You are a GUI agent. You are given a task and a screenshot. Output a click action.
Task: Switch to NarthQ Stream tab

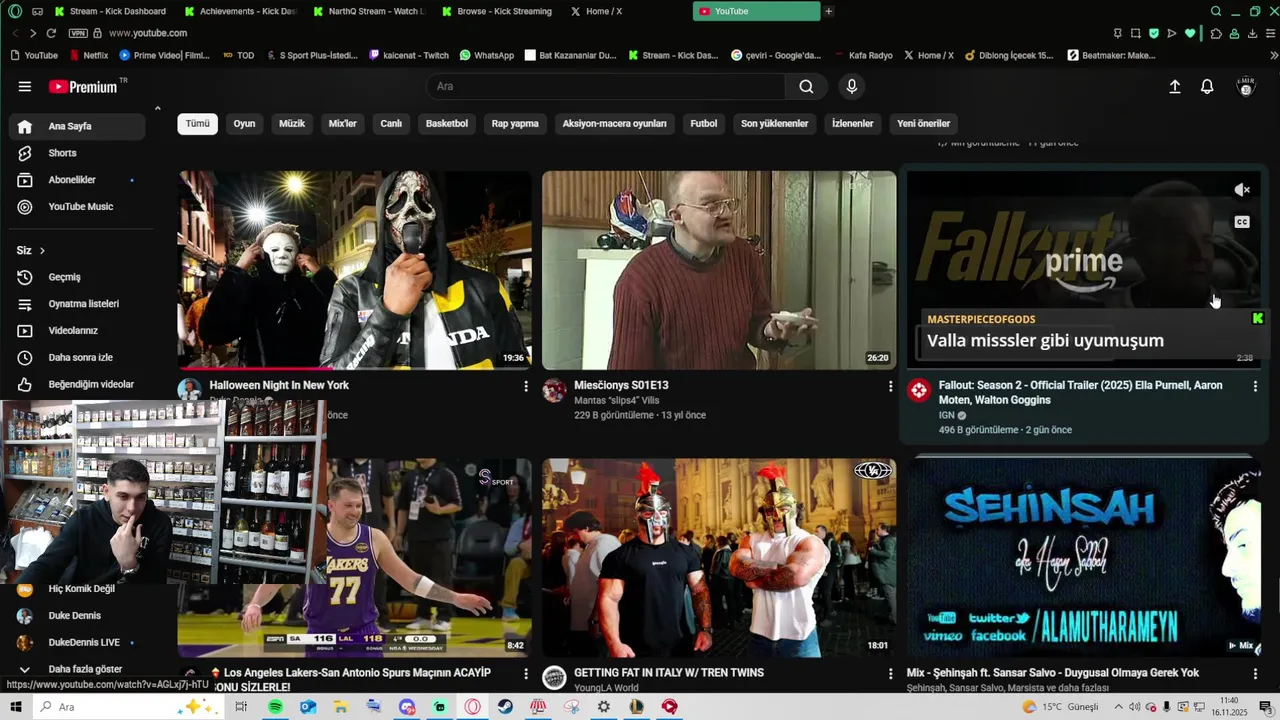point(370,11)
